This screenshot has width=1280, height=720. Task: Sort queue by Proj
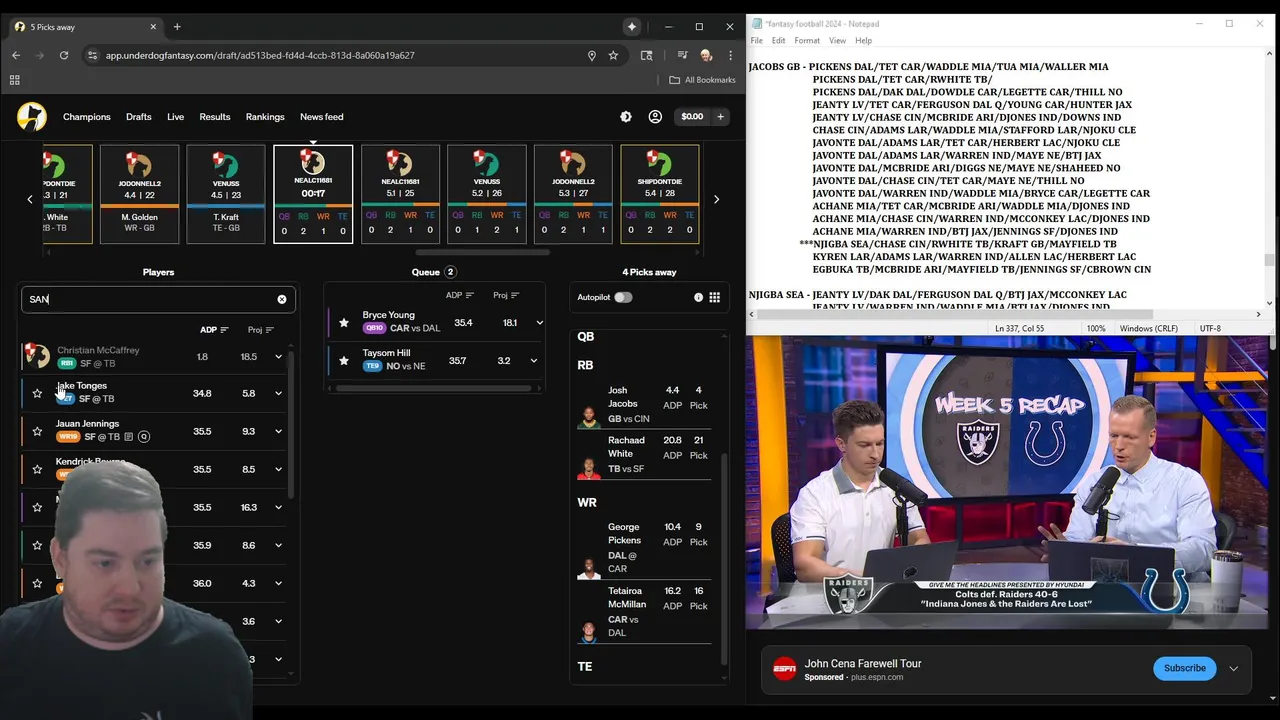click(506, 295)
